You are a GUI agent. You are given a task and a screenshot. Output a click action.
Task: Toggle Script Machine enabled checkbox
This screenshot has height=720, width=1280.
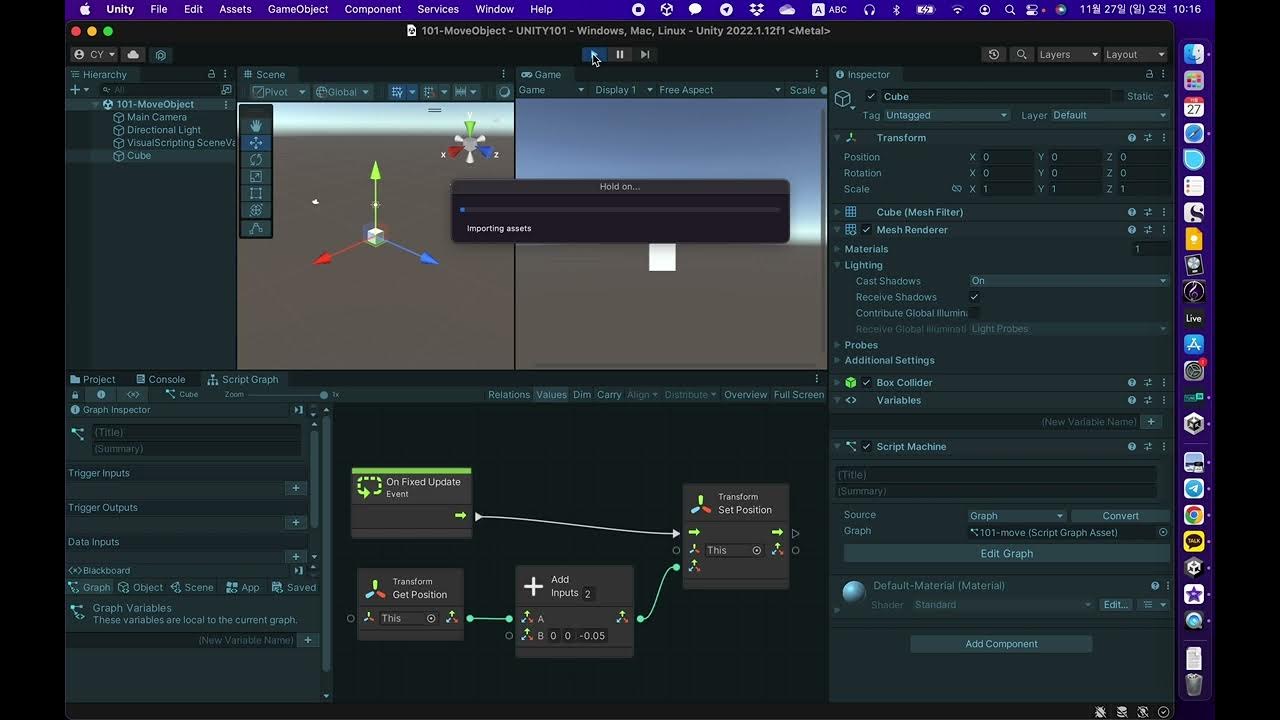tap(867, 447)
